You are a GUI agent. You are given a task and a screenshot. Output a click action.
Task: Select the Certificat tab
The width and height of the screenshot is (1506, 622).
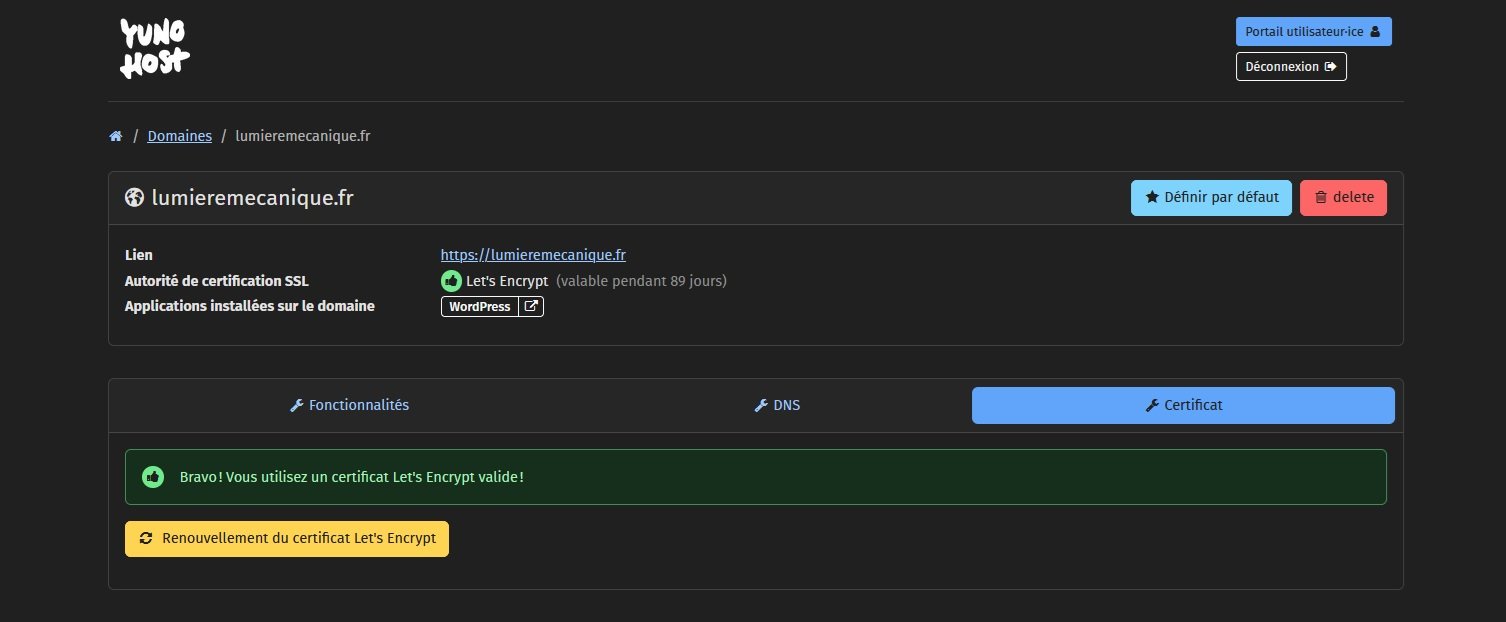pyautogui.click(x=1183, y=405)
